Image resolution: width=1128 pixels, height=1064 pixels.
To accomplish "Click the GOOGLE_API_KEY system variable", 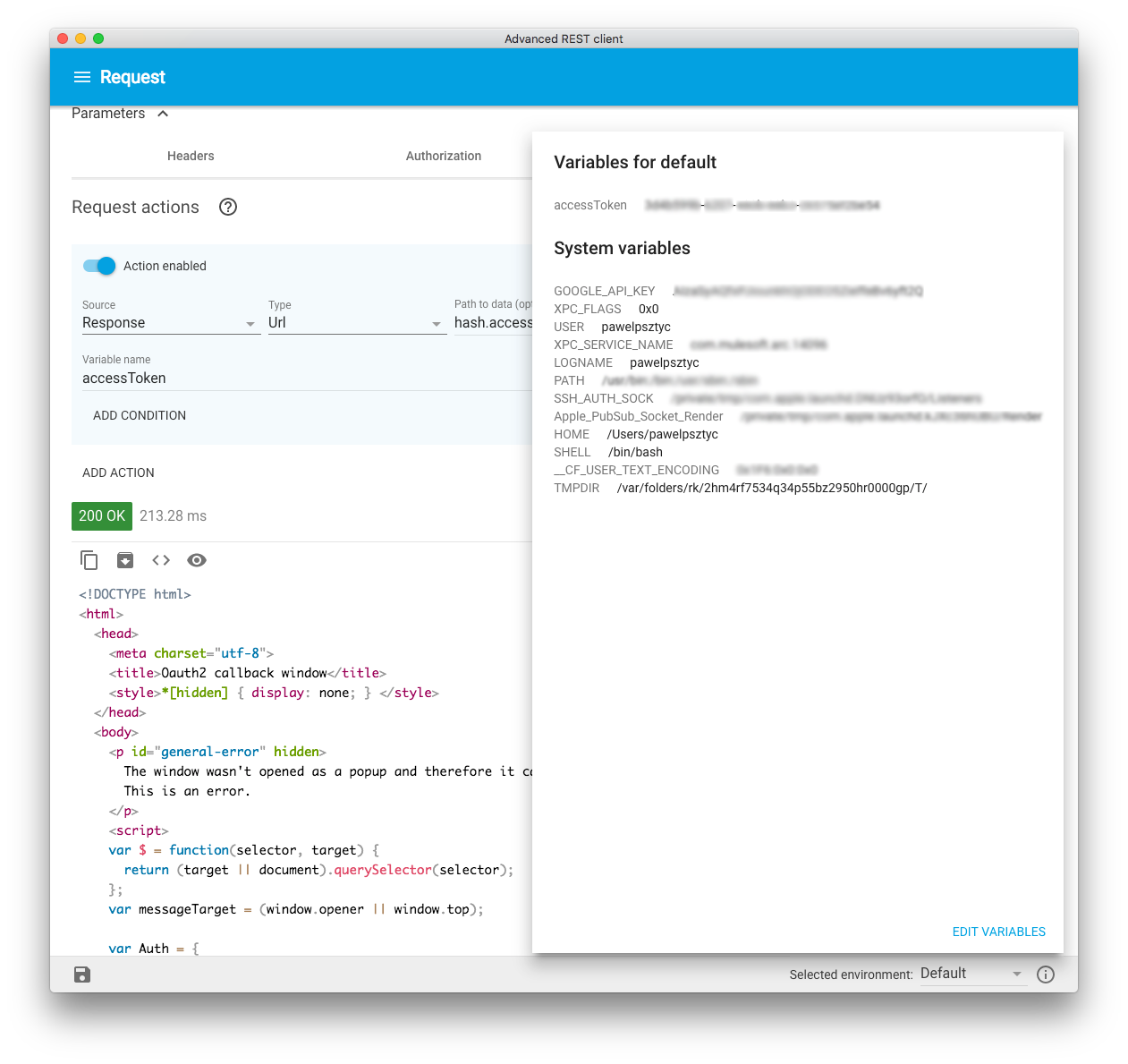I will pos(605,291).
